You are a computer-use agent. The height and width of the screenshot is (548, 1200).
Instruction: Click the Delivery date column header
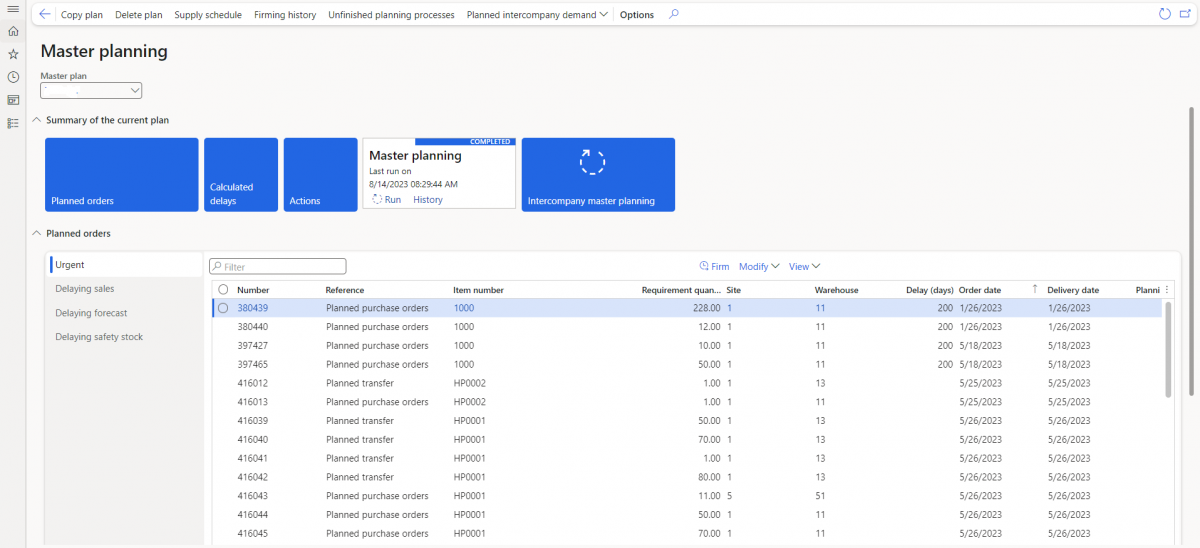1073,290
